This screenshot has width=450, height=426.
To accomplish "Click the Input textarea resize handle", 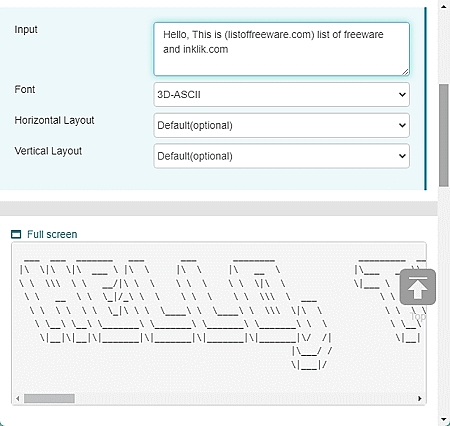I will pos(405,72).
